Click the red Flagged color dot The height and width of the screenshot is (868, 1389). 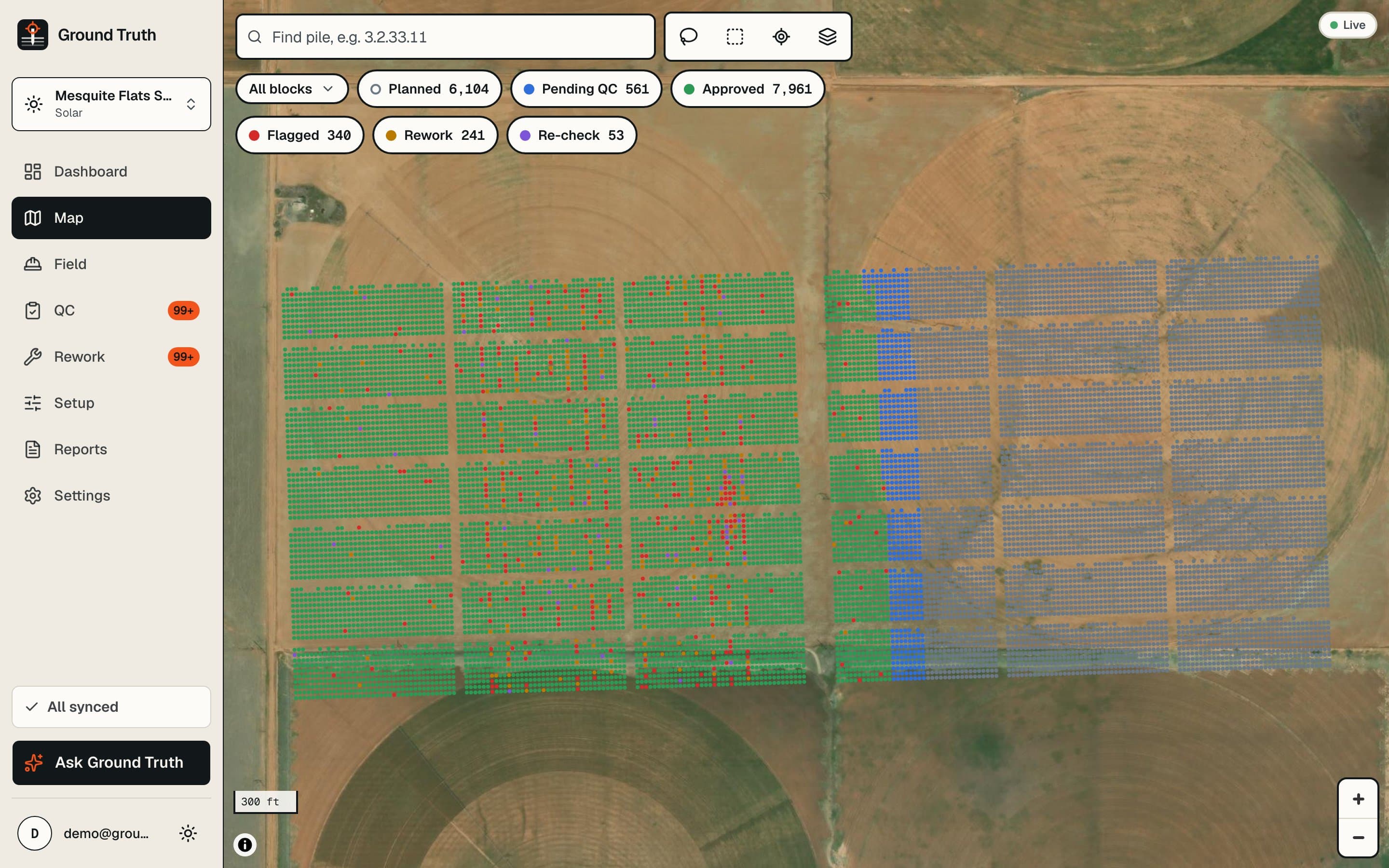coord(254,136)
